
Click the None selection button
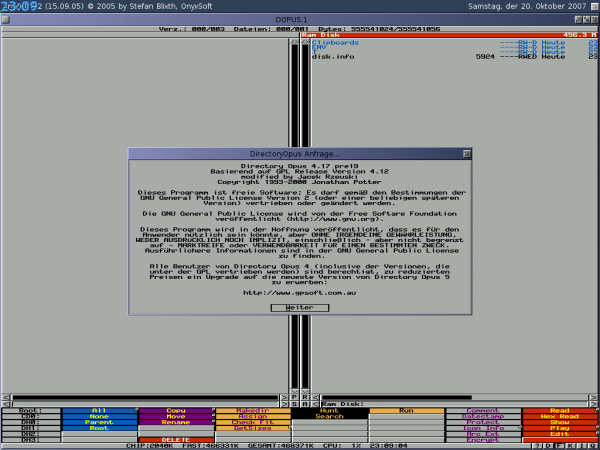point(99,416)
